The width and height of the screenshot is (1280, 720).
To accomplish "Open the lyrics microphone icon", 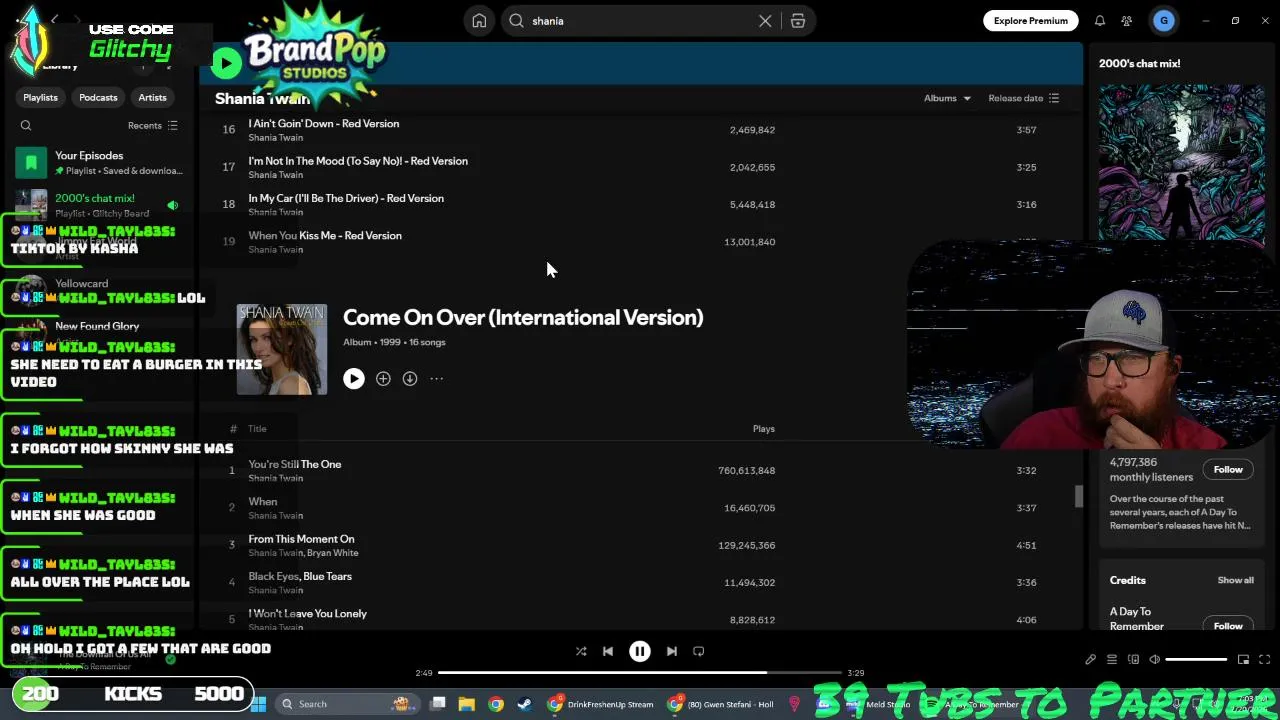I will click(x=1091, y=660).
